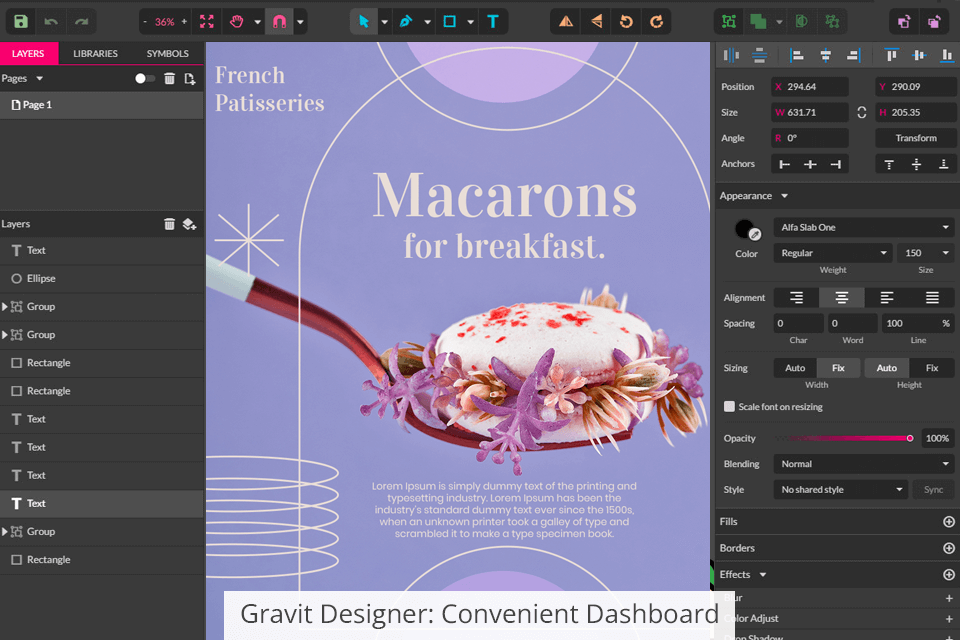This screenshot has height=640, width=960.
Task: Click the Transform button
Action: [916, 138]
